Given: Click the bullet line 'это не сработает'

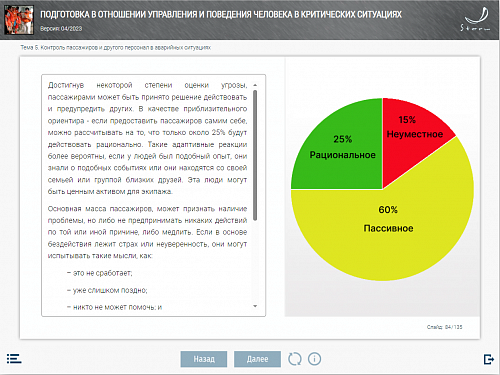Looking at the screenshot, I should (x=99, y=273).
